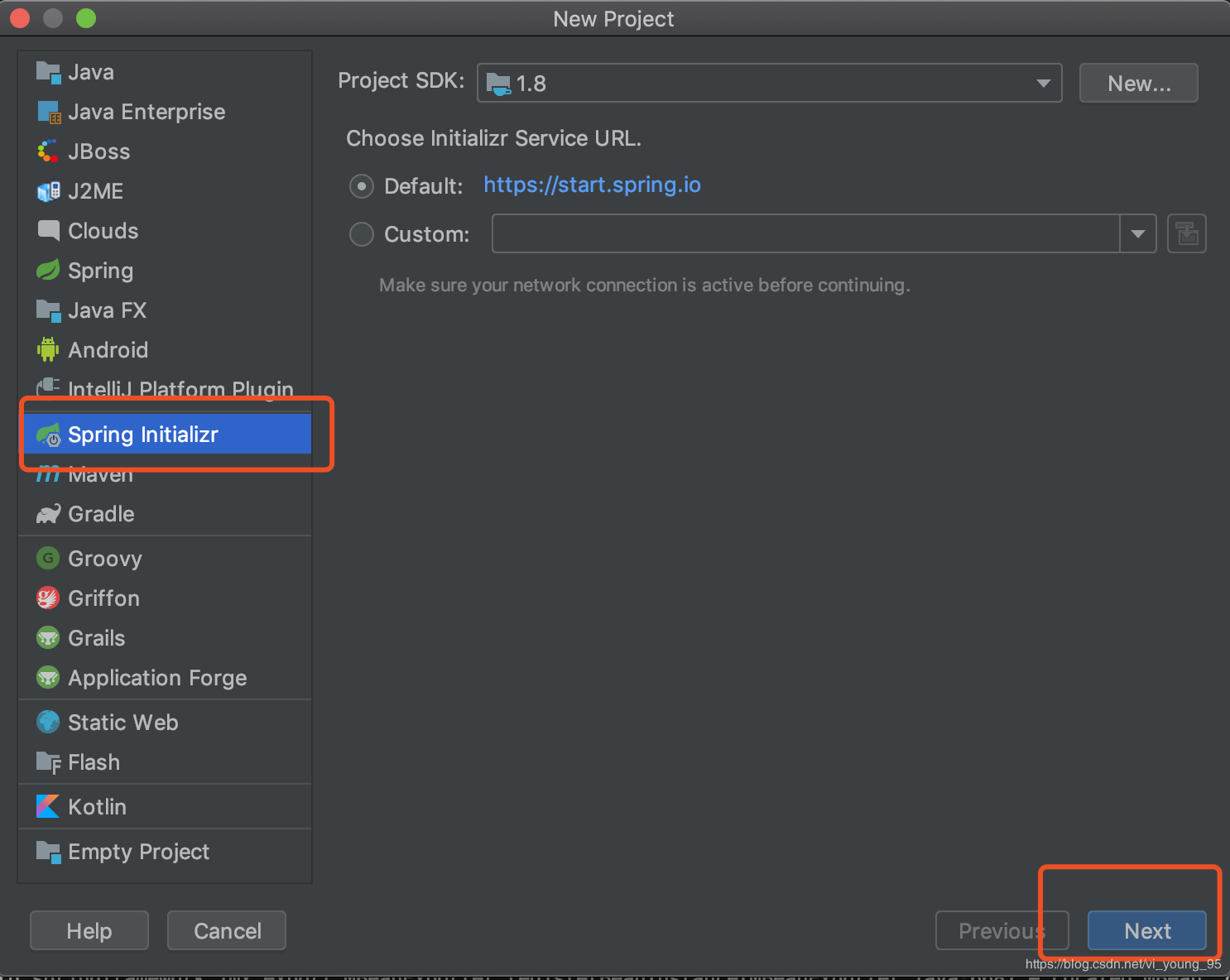Click the Clouds speech bubble icon
This screenshot has height=980, width=1230.
(x=48, y=231)
